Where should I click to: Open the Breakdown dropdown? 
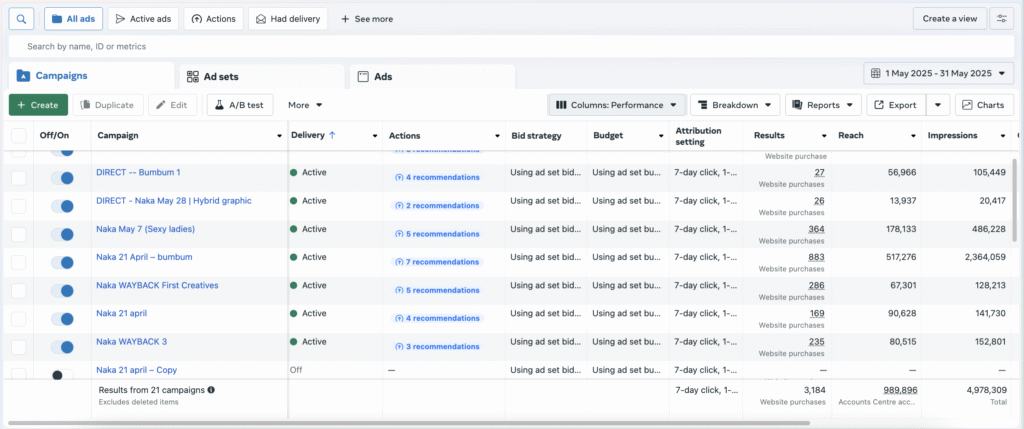pyautogui.click(x=737, y=105)
